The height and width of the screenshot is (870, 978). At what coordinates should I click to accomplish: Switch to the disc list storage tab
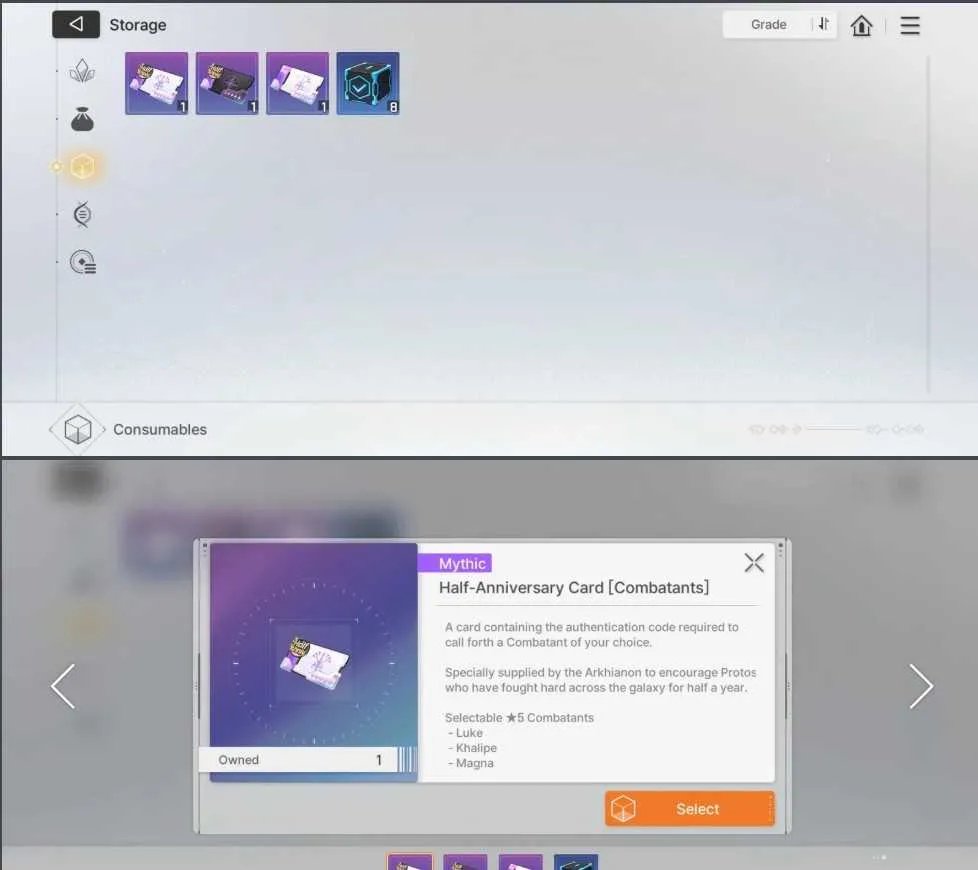[83, 262]
